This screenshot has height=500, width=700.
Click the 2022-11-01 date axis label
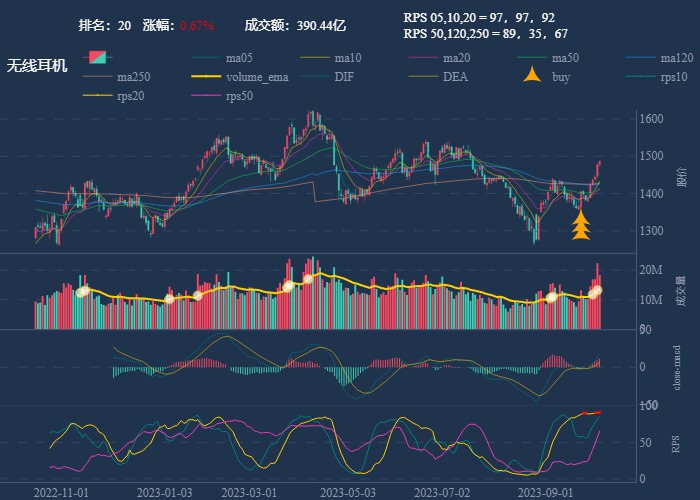(61, 492)
